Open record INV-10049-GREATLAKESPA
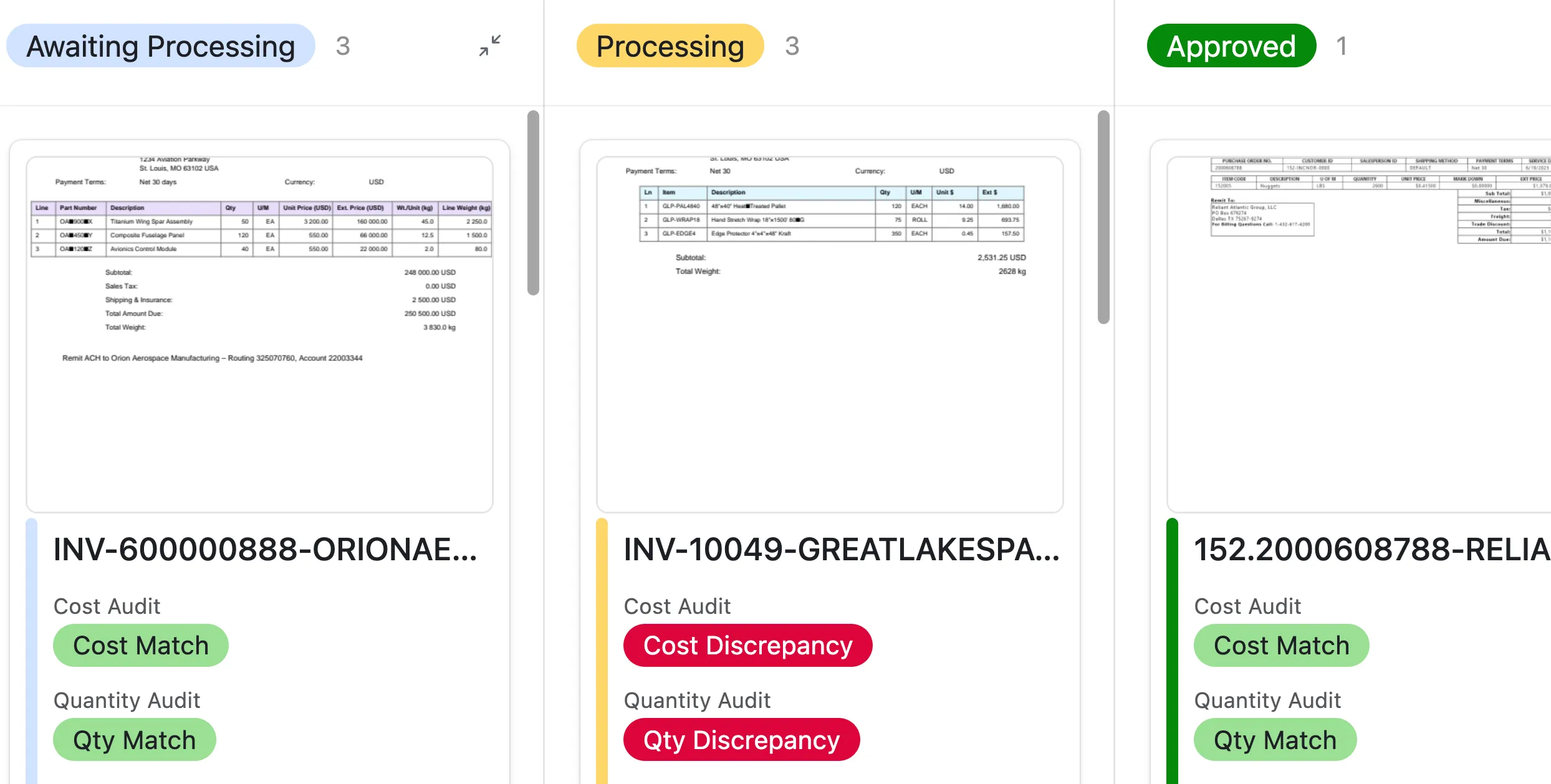The image size is (1551, 784). (x=842, y=550)
